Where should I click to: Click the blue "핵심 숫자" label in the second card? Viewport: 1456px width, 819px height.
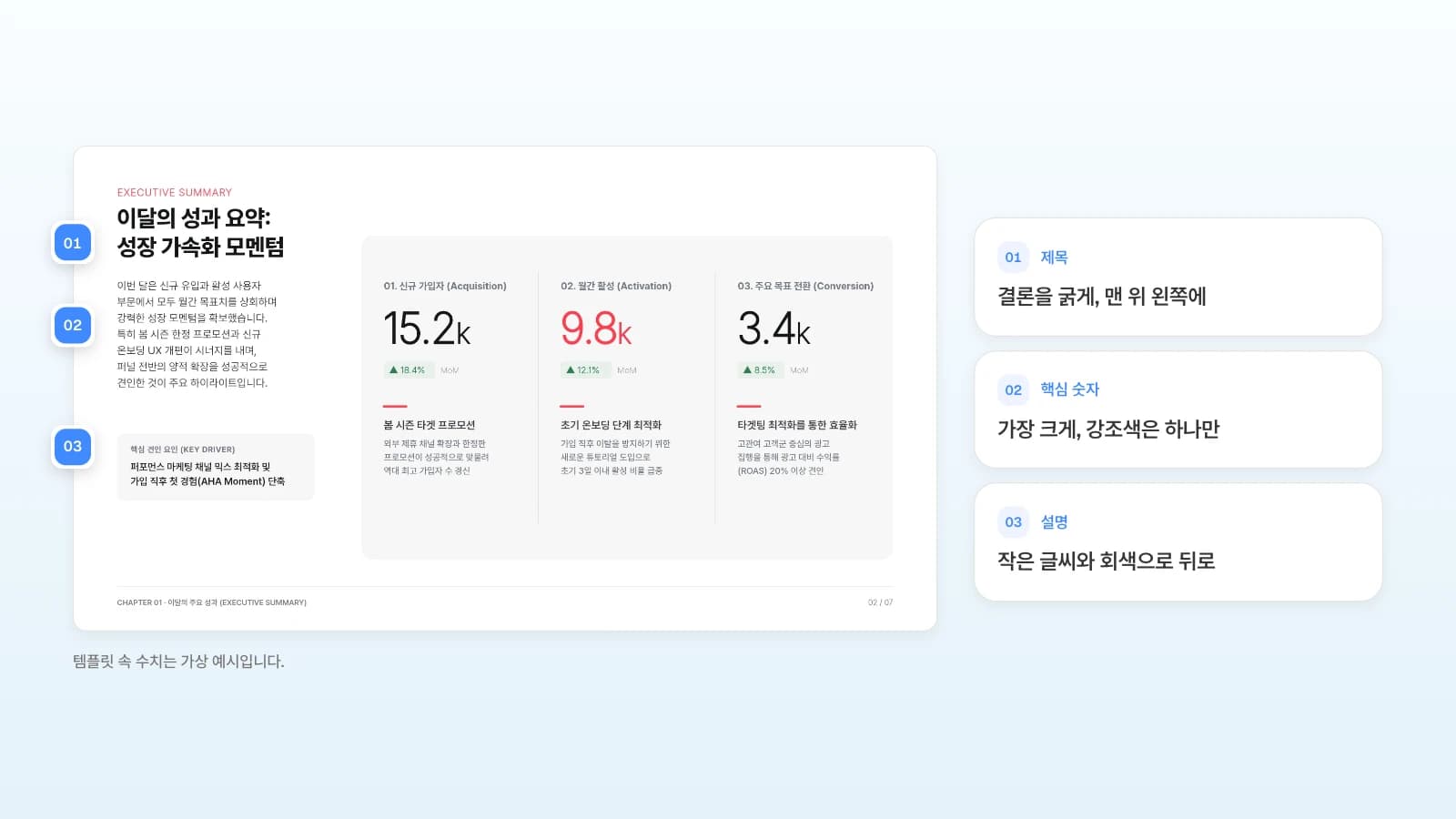pos(1070,389)
